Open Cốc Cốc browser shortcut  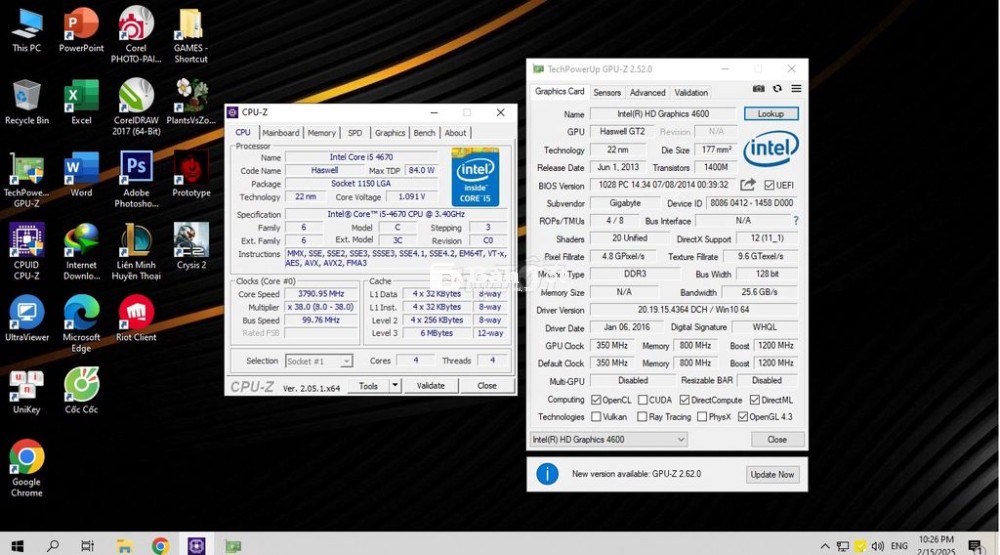[81, 392]
